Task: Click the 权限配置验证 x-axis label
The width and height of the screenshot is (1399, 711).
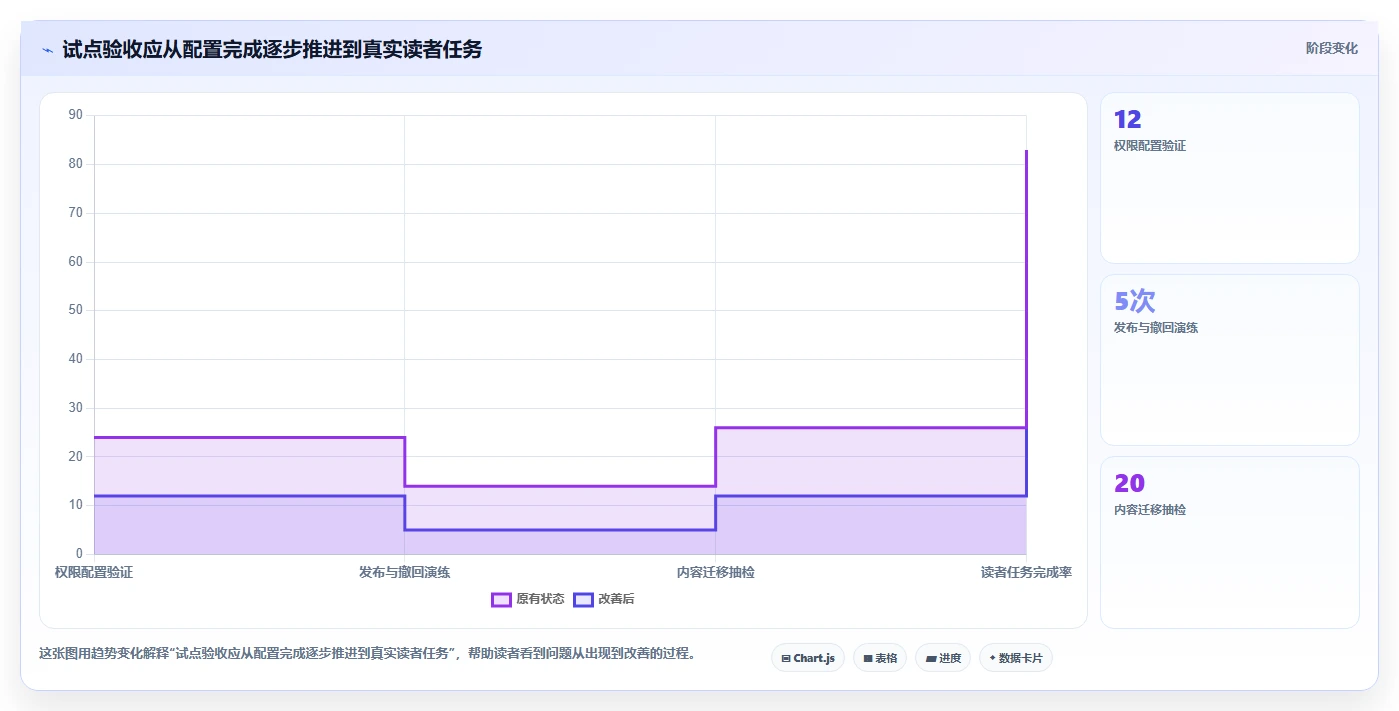Action: pyautogui.click(x=94, y=573)
